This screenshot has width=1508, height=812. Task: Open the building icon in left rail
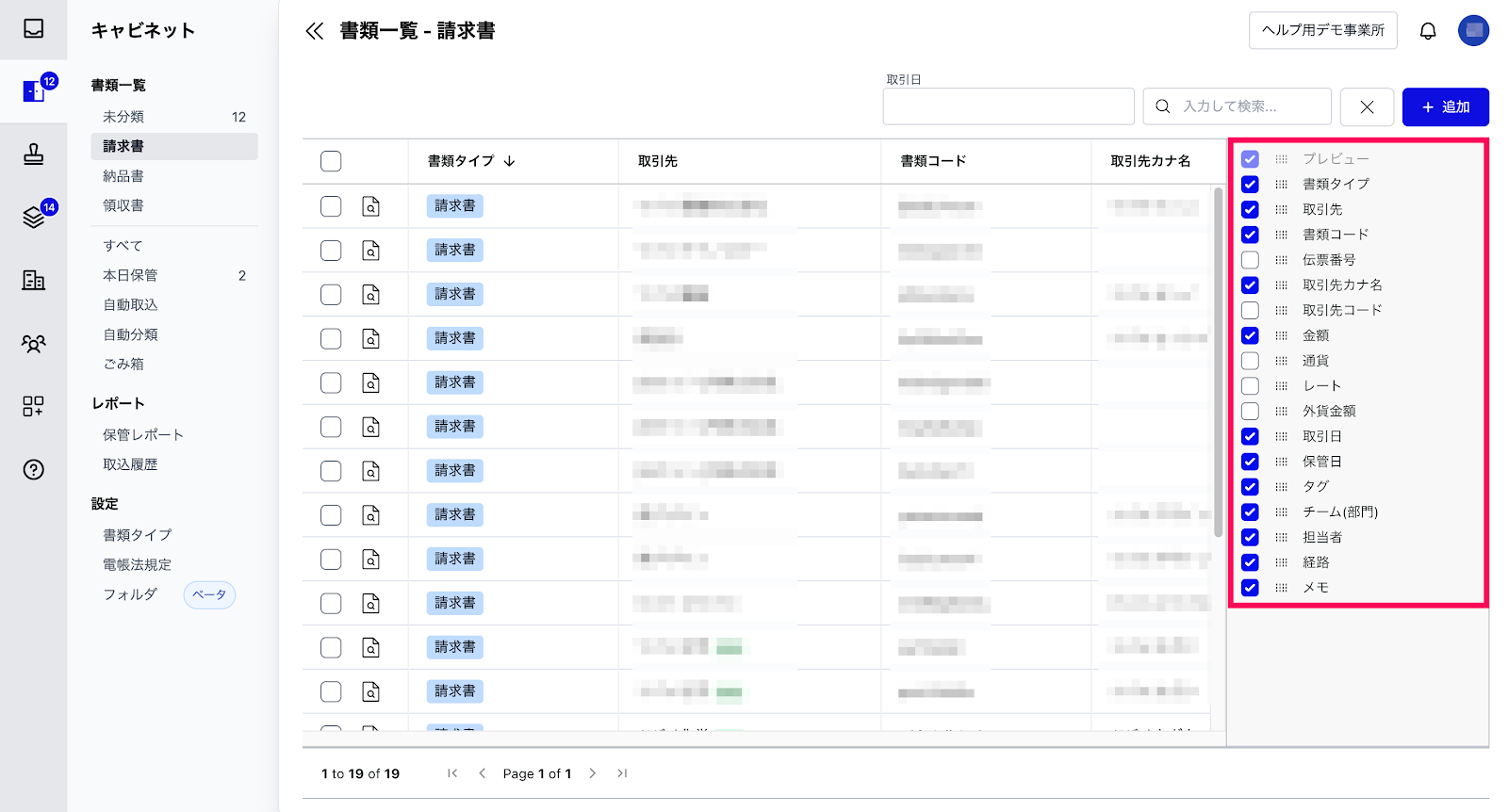coord(34,280)
